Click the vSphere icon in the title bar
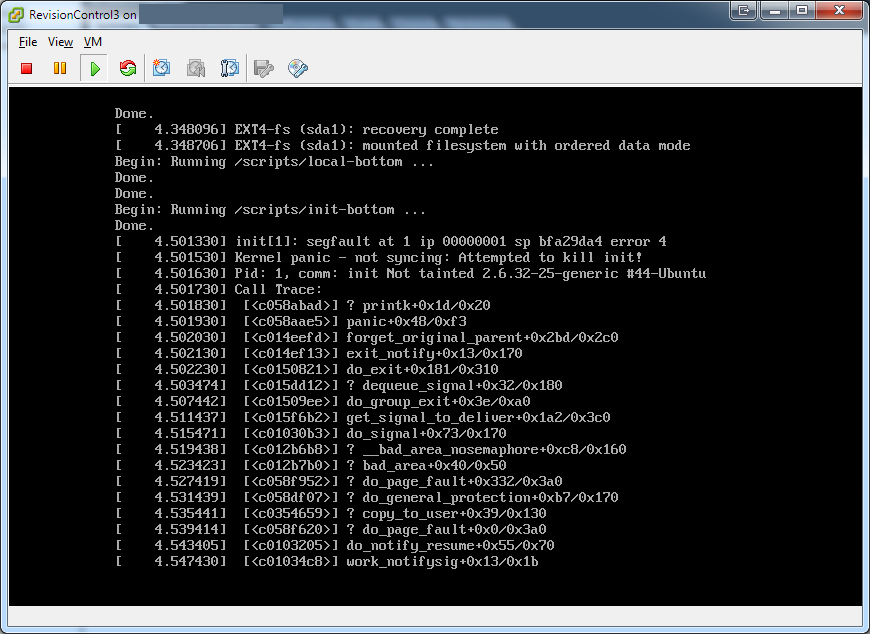 click(x=14, y=14)
